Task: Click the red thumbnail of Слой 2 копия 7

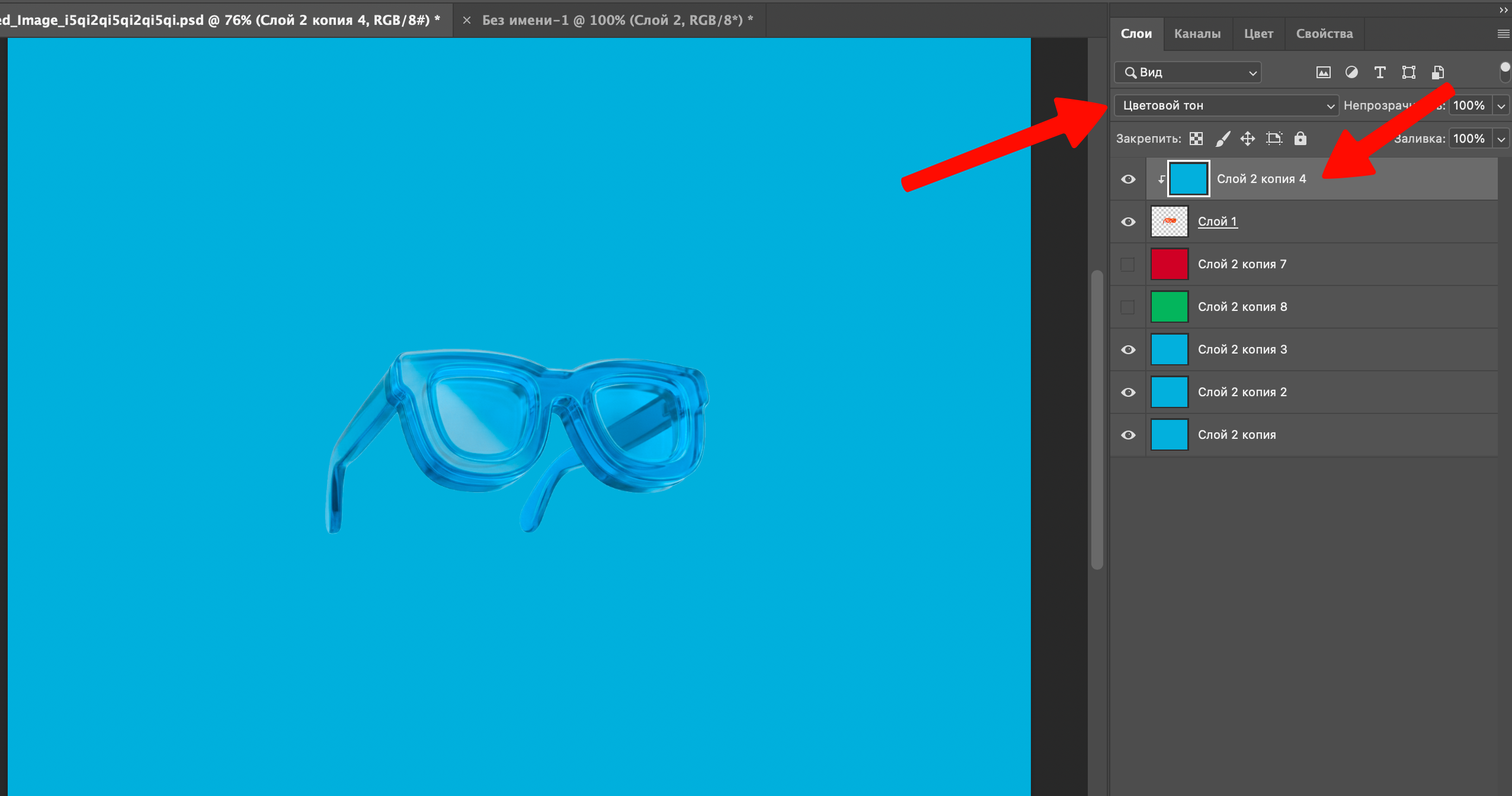Action: (x=1169, y=264)
